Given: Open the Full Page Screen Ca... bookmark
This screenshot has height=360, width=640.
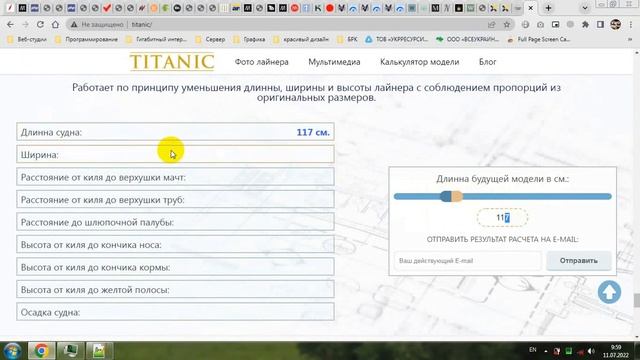Looking at the screenshot, I should 539,40.
